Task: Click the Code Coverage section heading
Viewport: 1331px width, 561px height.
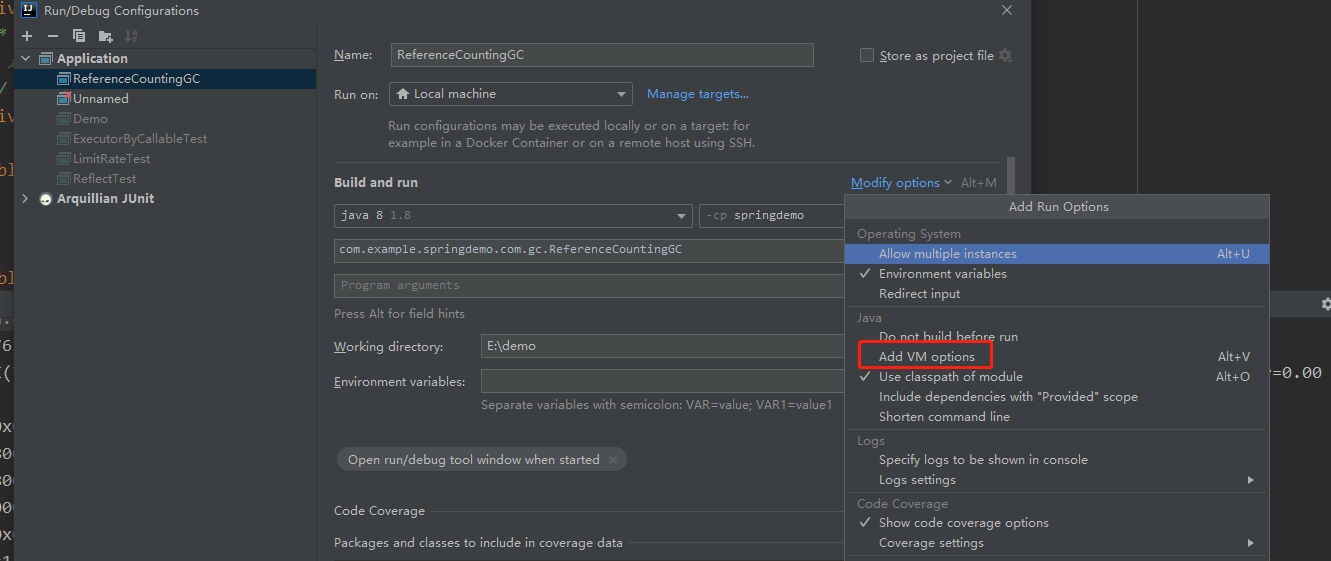Action: tap(379, 511)
